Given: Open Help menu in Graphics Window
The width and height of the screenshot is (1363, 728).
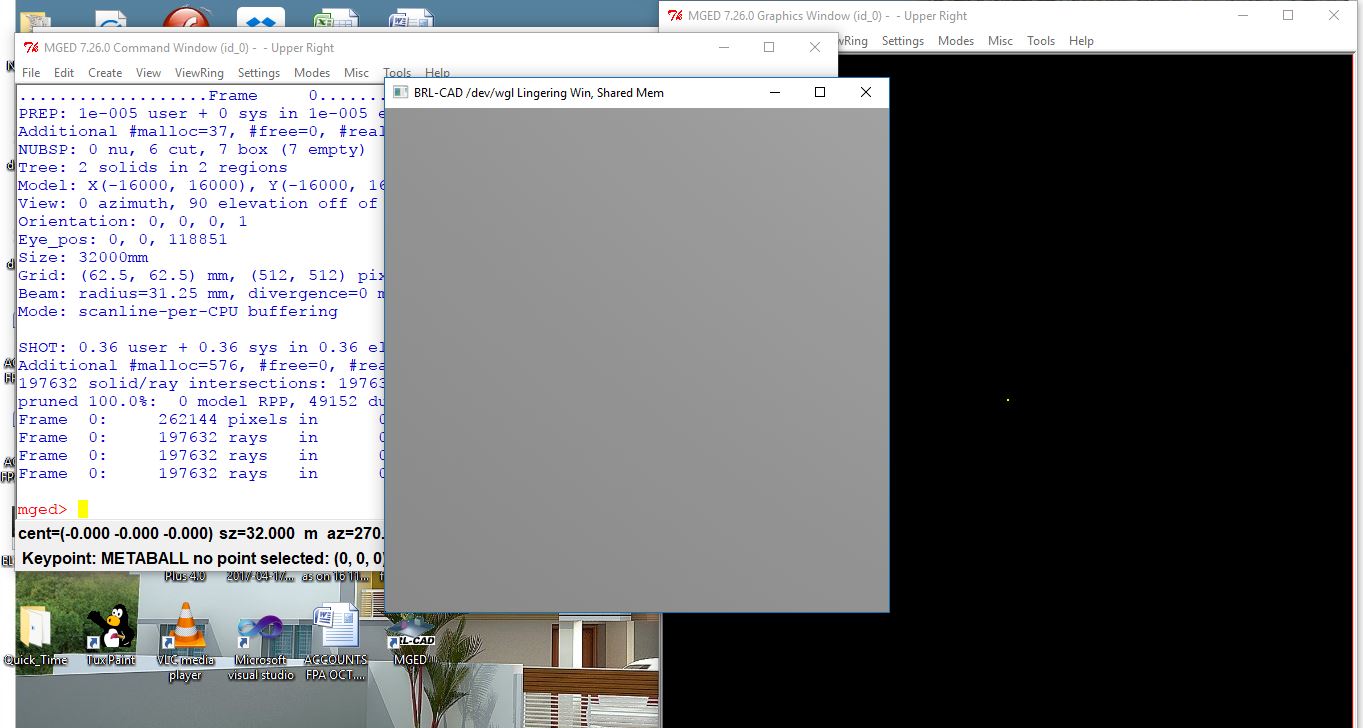Looking at the screenshot, I should click(1081, 41).
